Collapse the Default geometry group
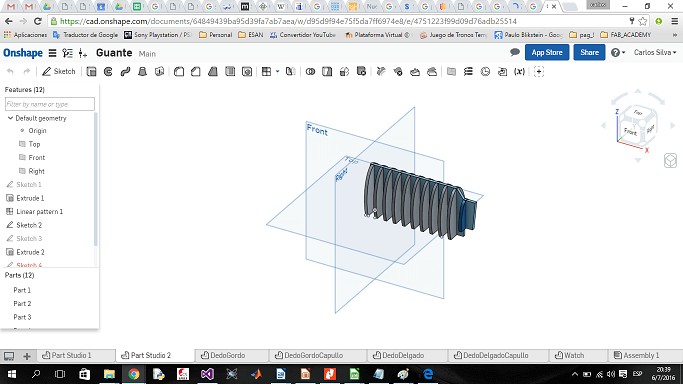This screenshot has width=683, height=384. [x=10, y=118]
